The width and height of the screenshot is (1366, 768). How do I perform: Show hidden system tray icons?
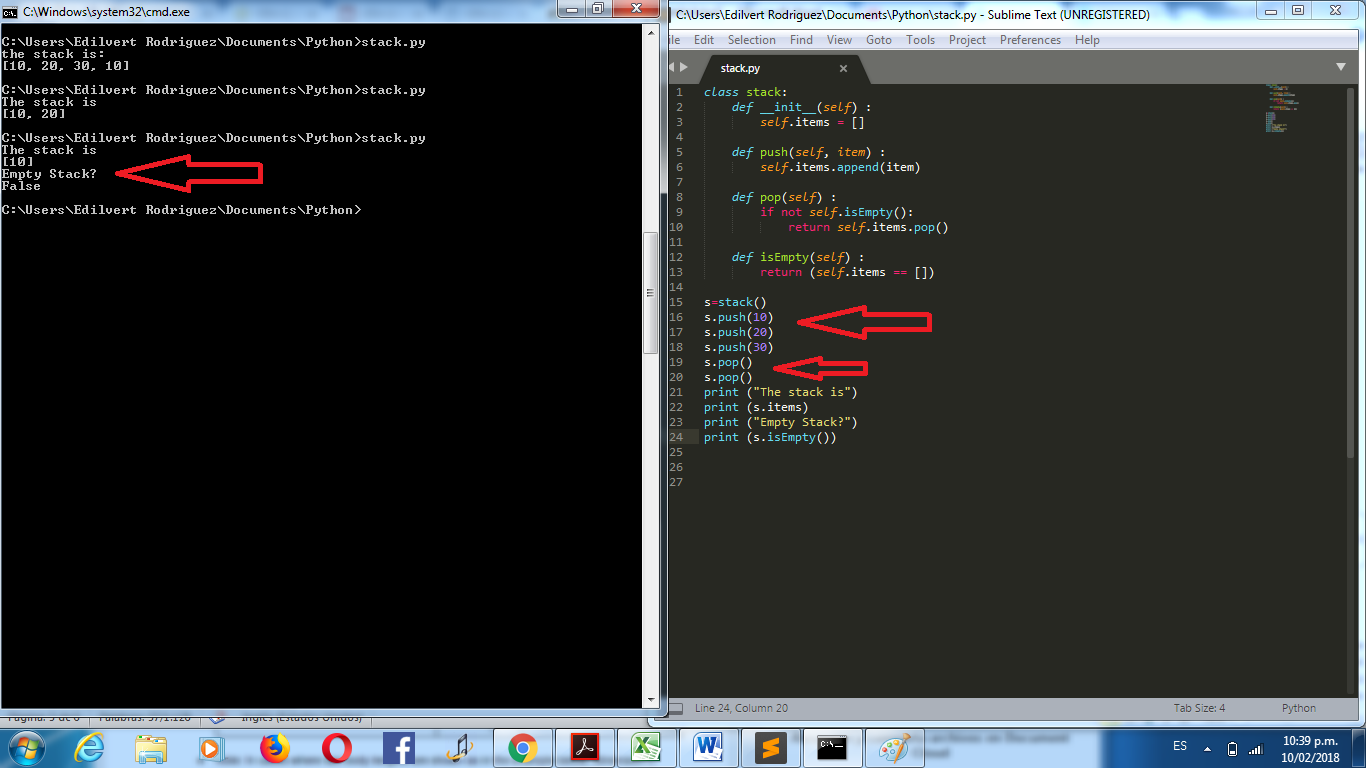click(x=1207, y=748)
